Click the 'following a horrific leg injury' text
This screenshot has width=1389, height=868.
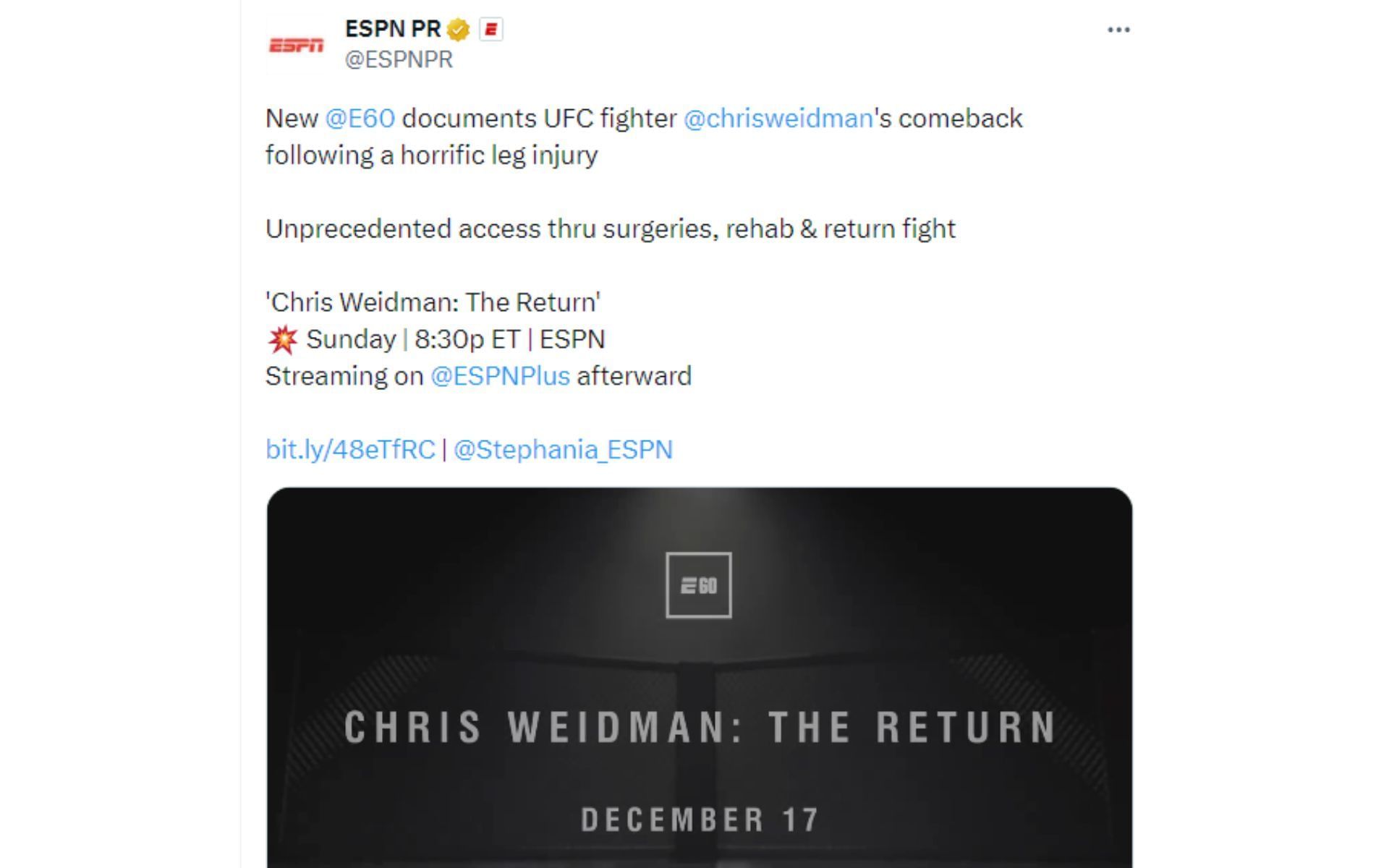tap(432, 155)
